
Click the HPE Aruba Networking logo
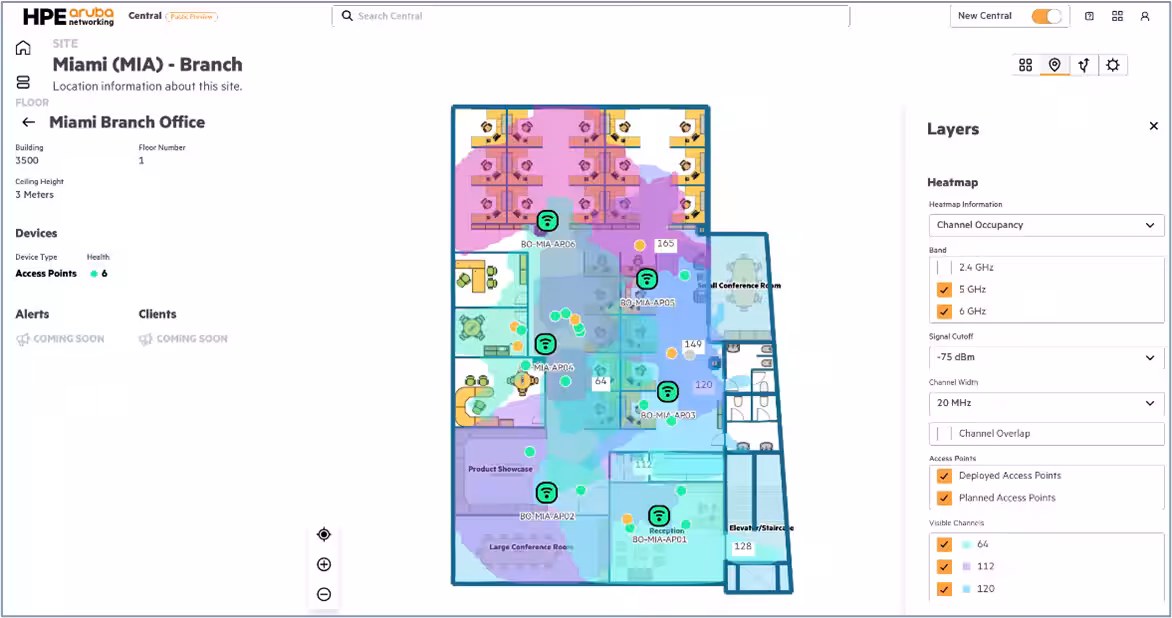click(68, 16)
